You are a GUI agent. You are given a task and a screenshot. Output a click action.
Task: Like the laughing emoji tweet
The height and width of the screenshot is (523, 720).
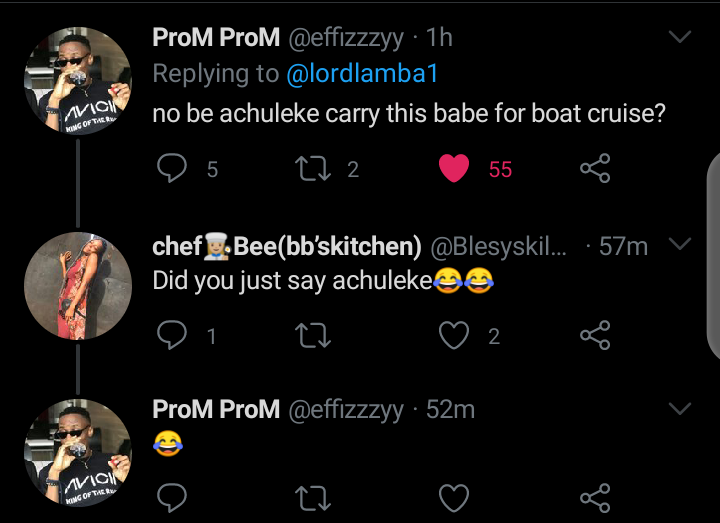455,496
